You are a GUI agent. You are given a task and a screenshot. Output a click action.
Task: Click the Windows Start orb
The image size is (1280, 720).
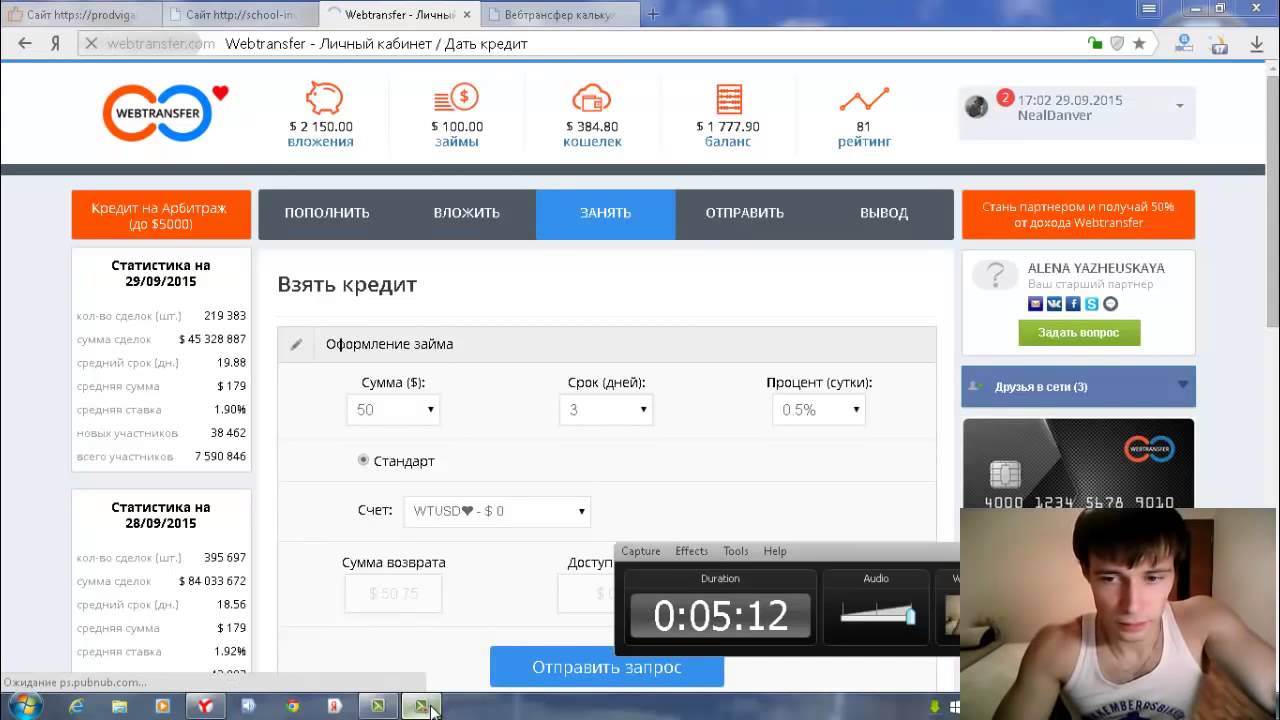pyautogui.click(x=23, y=706)
